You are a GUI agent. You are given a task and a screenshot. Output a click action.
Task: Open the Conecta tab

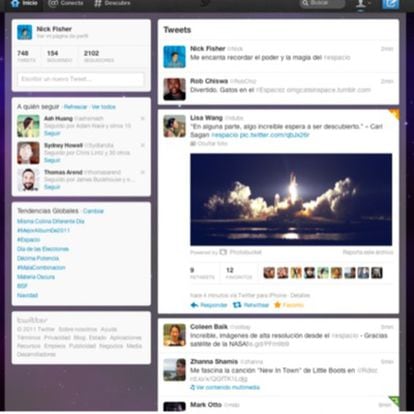click(66, 4)
